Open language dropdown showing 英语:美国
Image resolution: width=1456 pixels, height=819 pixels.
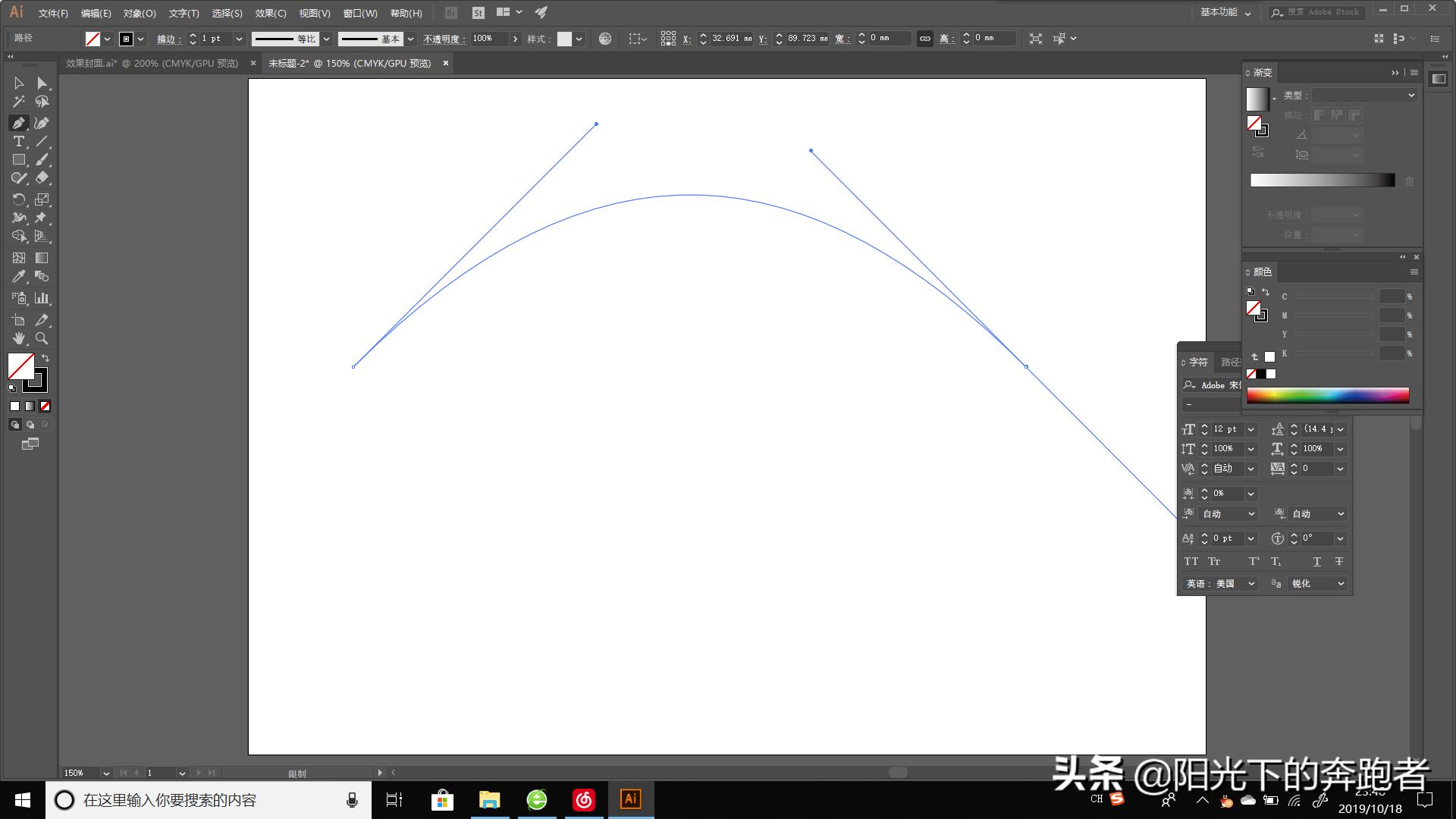coord(1251,584)
